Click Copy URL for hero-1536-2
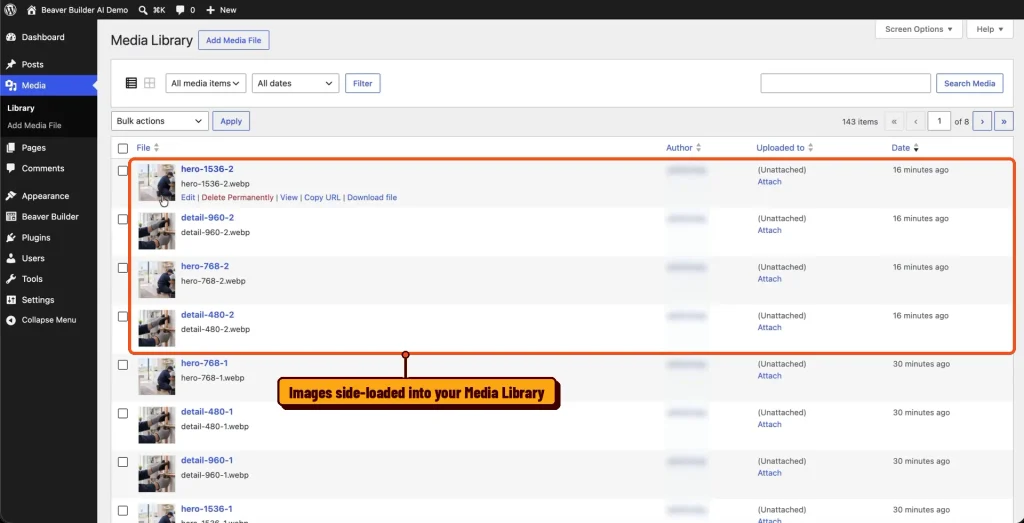The image size is (1024, 523). (x=323, y=197)
